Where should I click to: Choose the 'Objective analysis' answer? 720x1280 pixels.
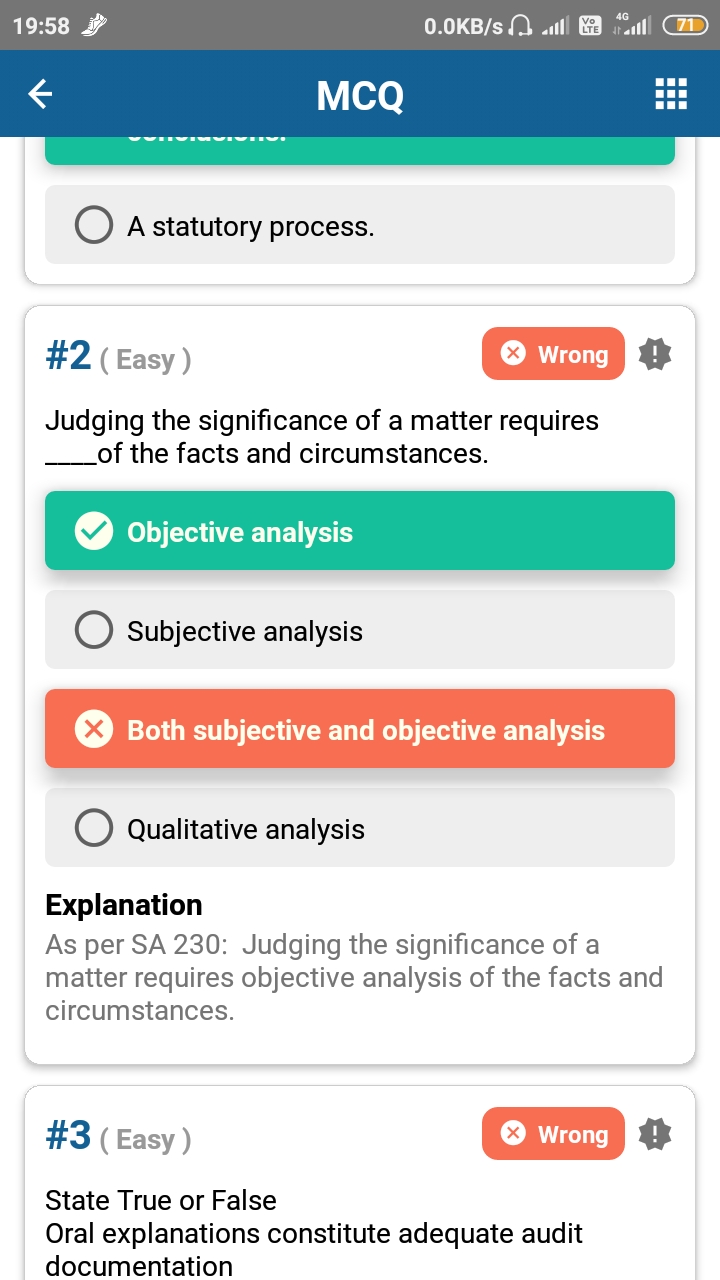pyautogui.click(x=360, y=531)
